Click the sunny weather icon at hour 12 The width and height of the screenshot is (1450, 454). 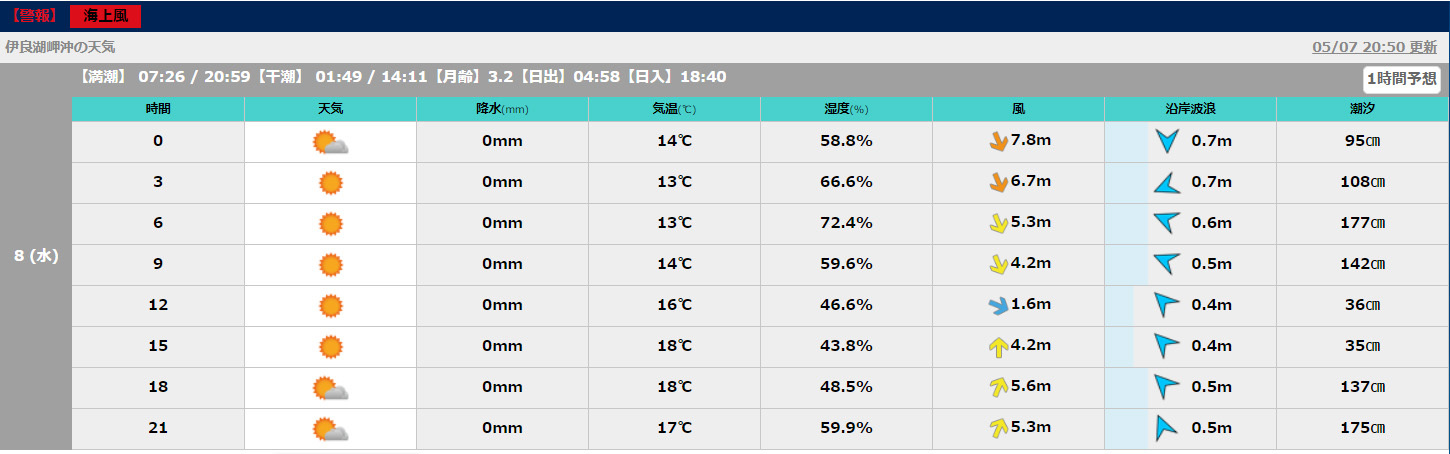click(330, 306)
